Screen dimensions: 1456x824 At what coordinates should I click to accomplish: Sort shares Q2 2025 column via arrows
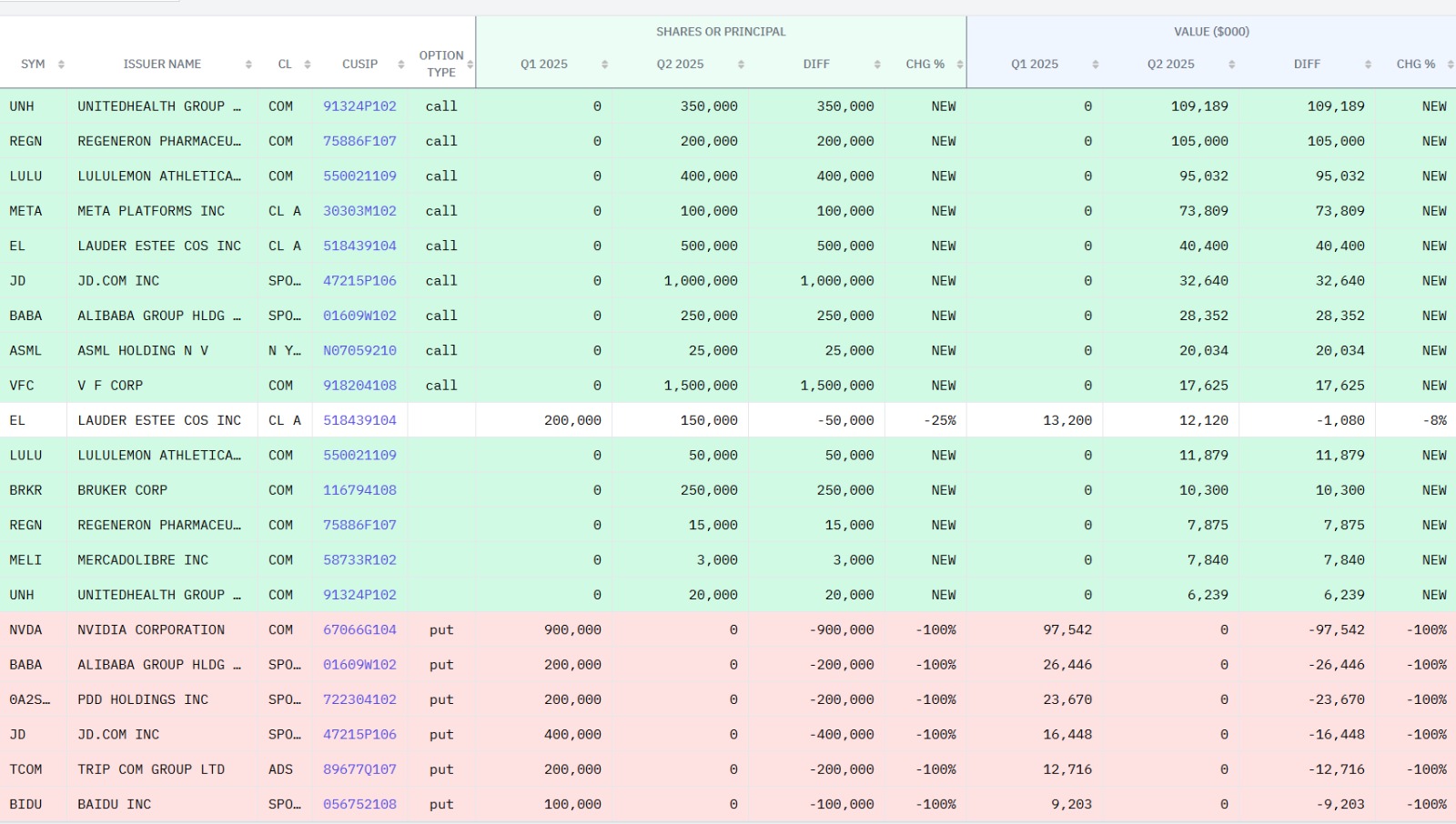pos(741,65)
